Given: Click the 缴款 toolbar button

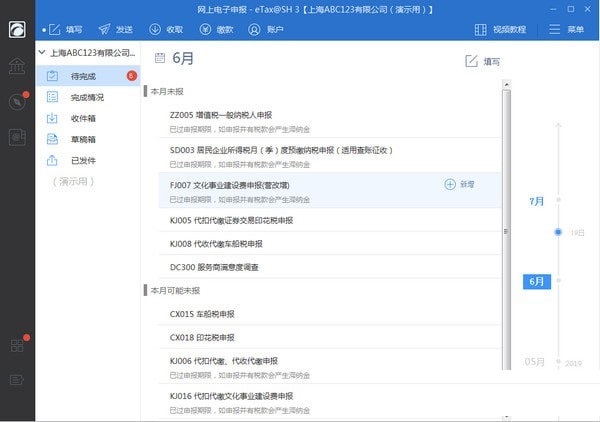Looking at the screenshot, I should click(x=216, y=29).
